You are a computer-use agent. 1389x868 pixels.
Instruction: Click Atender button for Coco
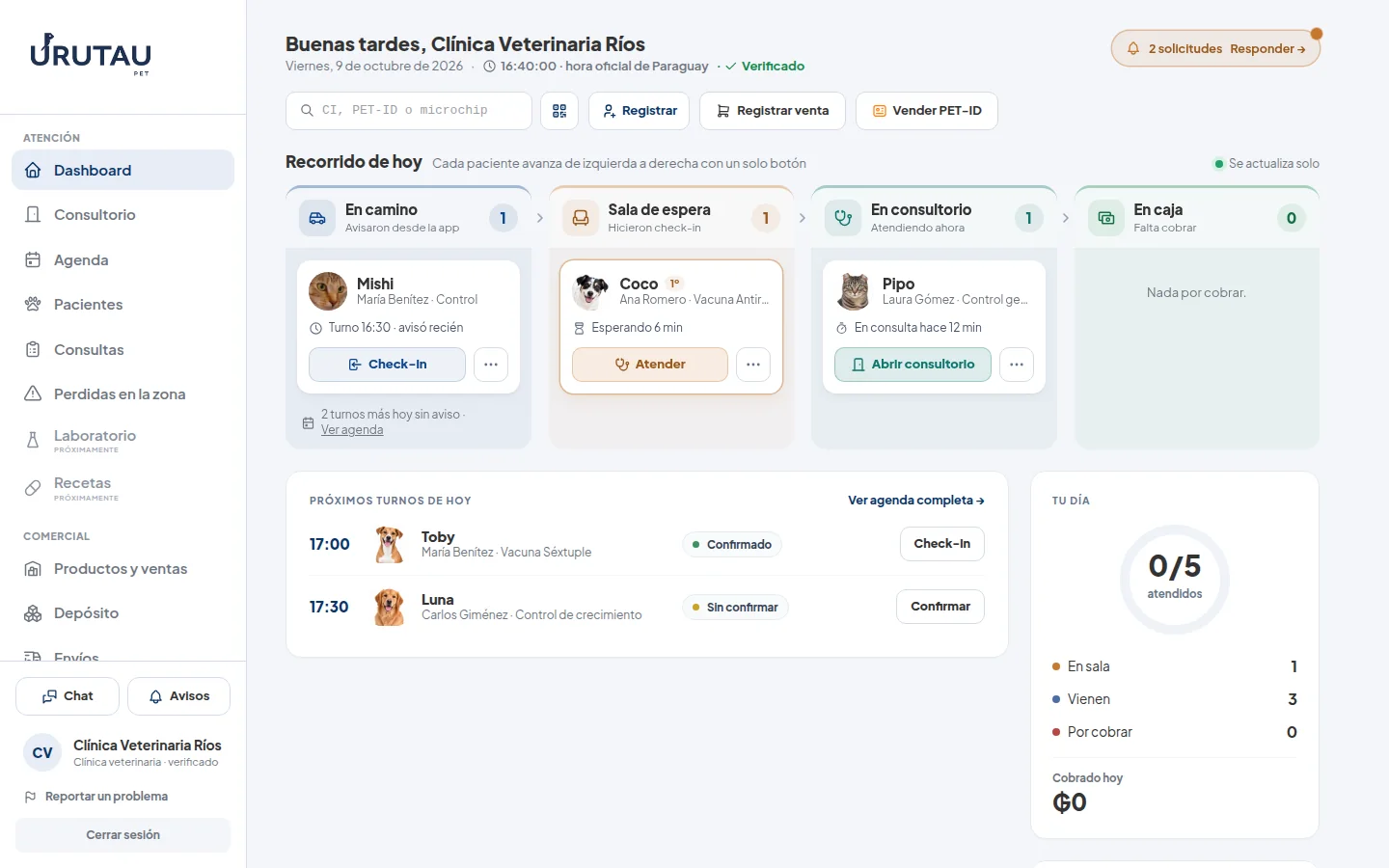pos(650,365)
